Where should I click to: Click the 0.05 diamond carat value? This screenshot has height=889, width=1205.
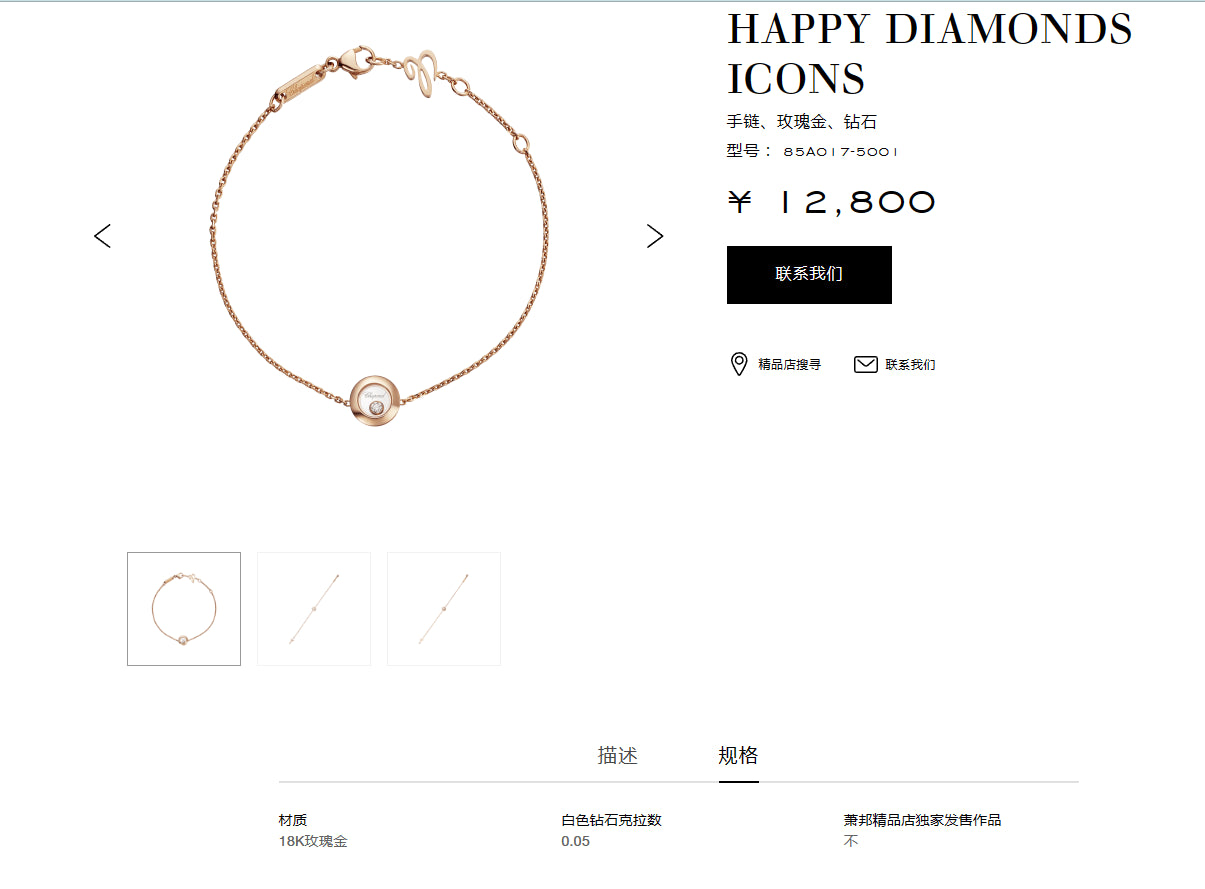(x=576, y=841)
